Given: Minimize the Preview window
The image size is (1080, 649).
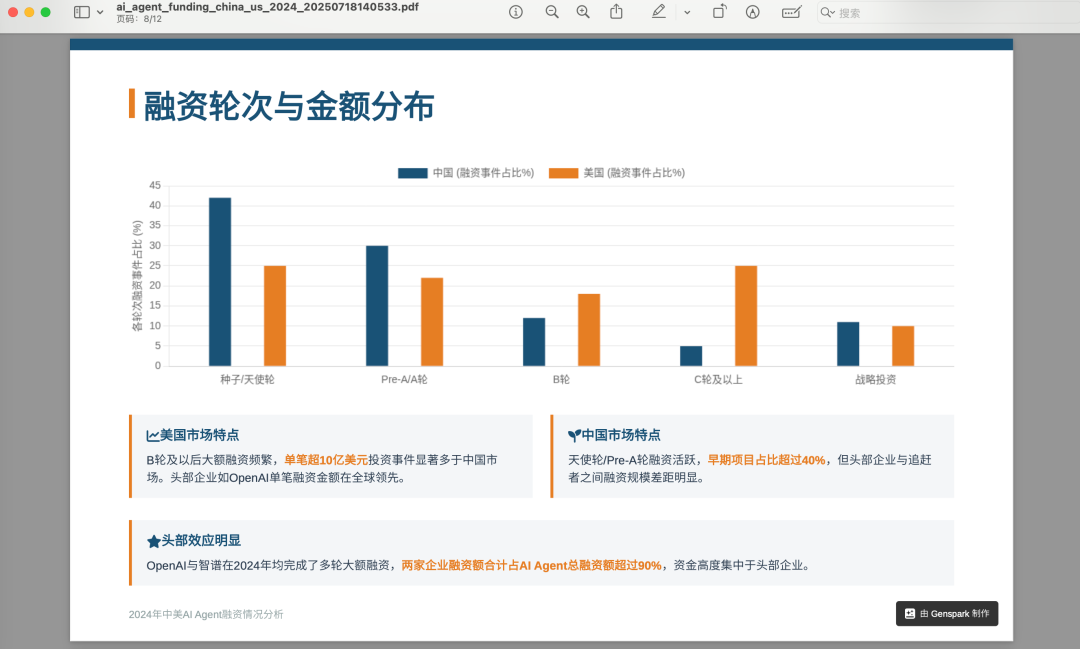Looking at the screenshot, I should click(29, 12).
